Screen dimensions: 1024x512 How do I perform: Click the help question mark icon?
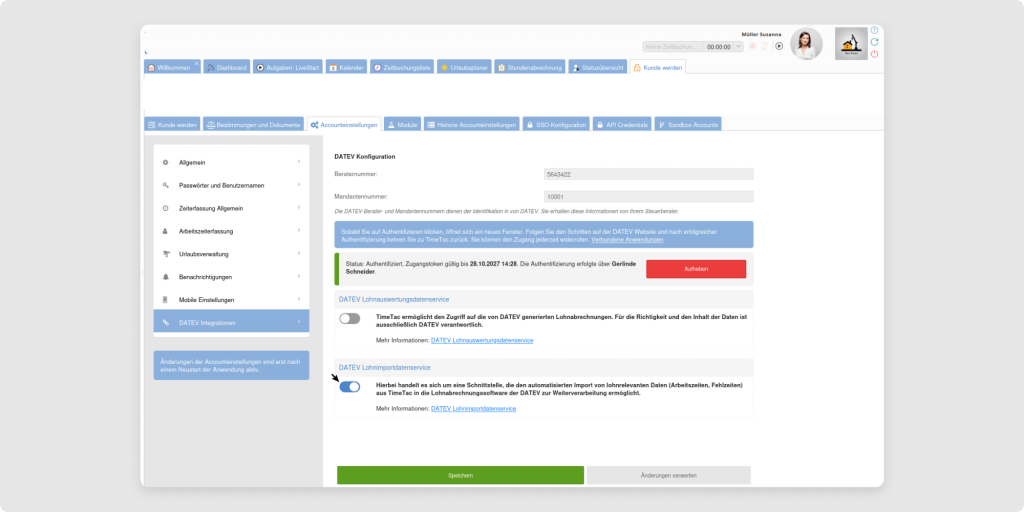pos(875,30)
